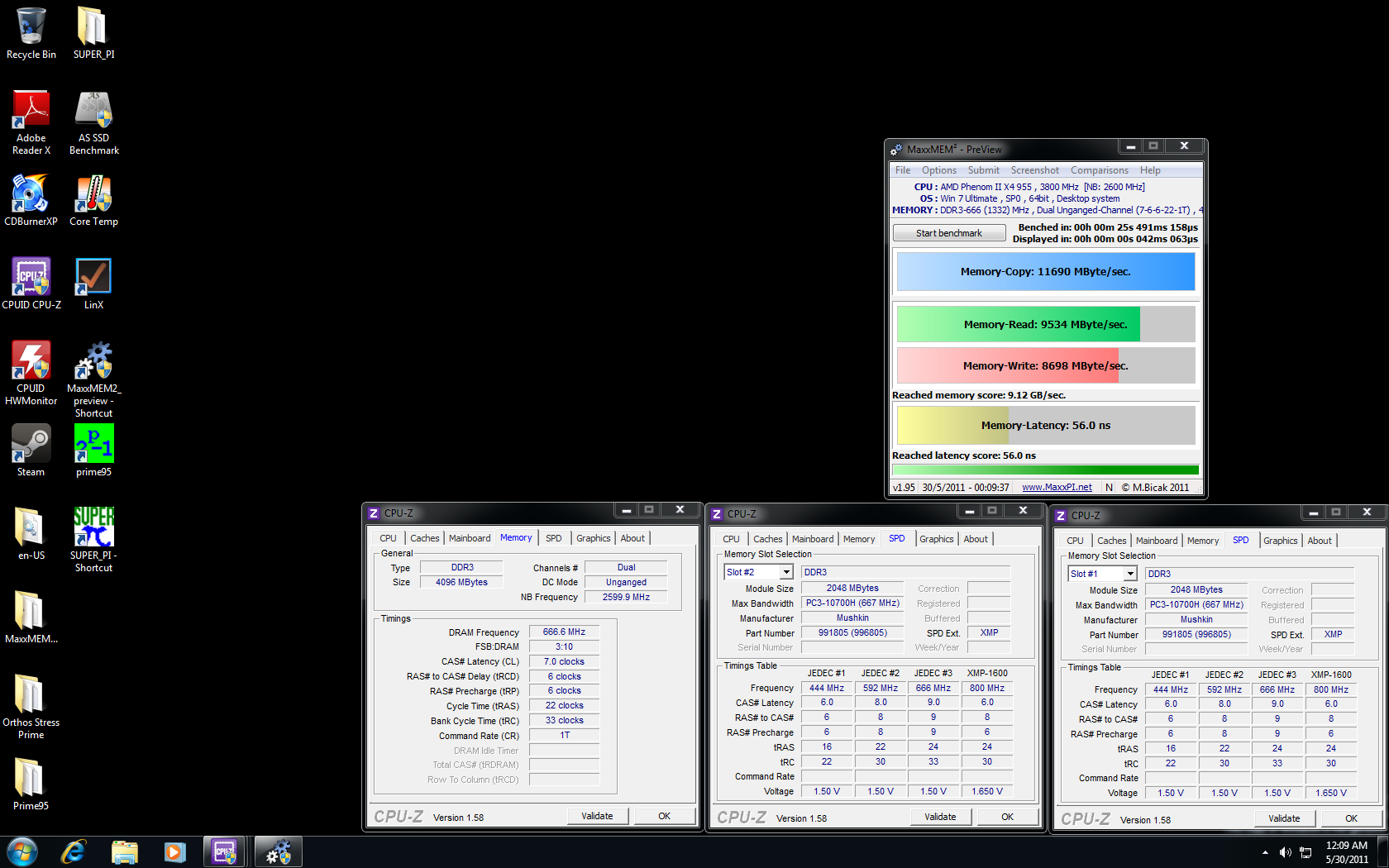Open CDBurnerXP desktop shortcut
This screenshot has height=868, width=1389.
tap(31, 200)
